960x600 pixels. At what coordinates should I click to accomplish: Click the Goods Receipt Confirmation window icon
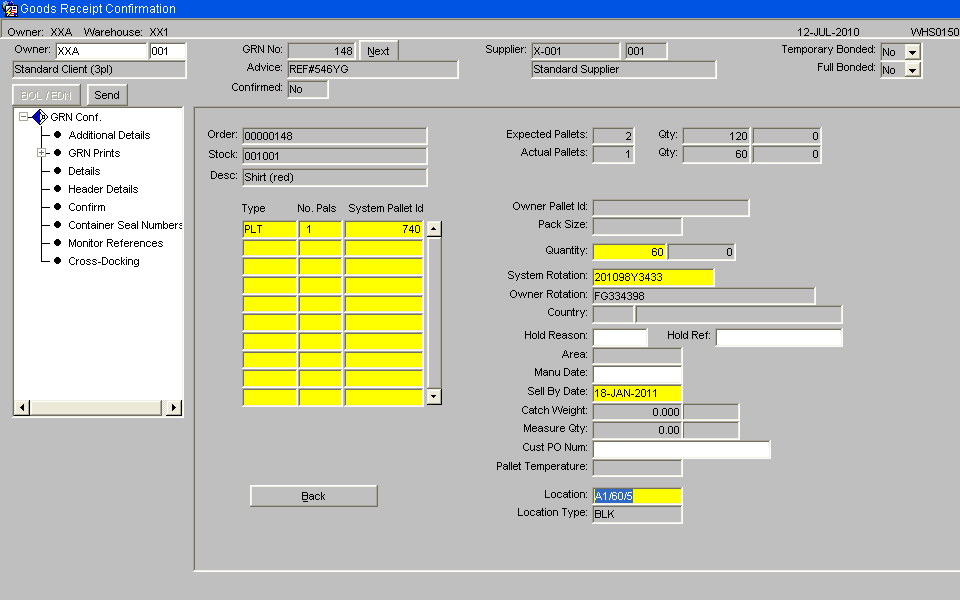pos(10,9)
